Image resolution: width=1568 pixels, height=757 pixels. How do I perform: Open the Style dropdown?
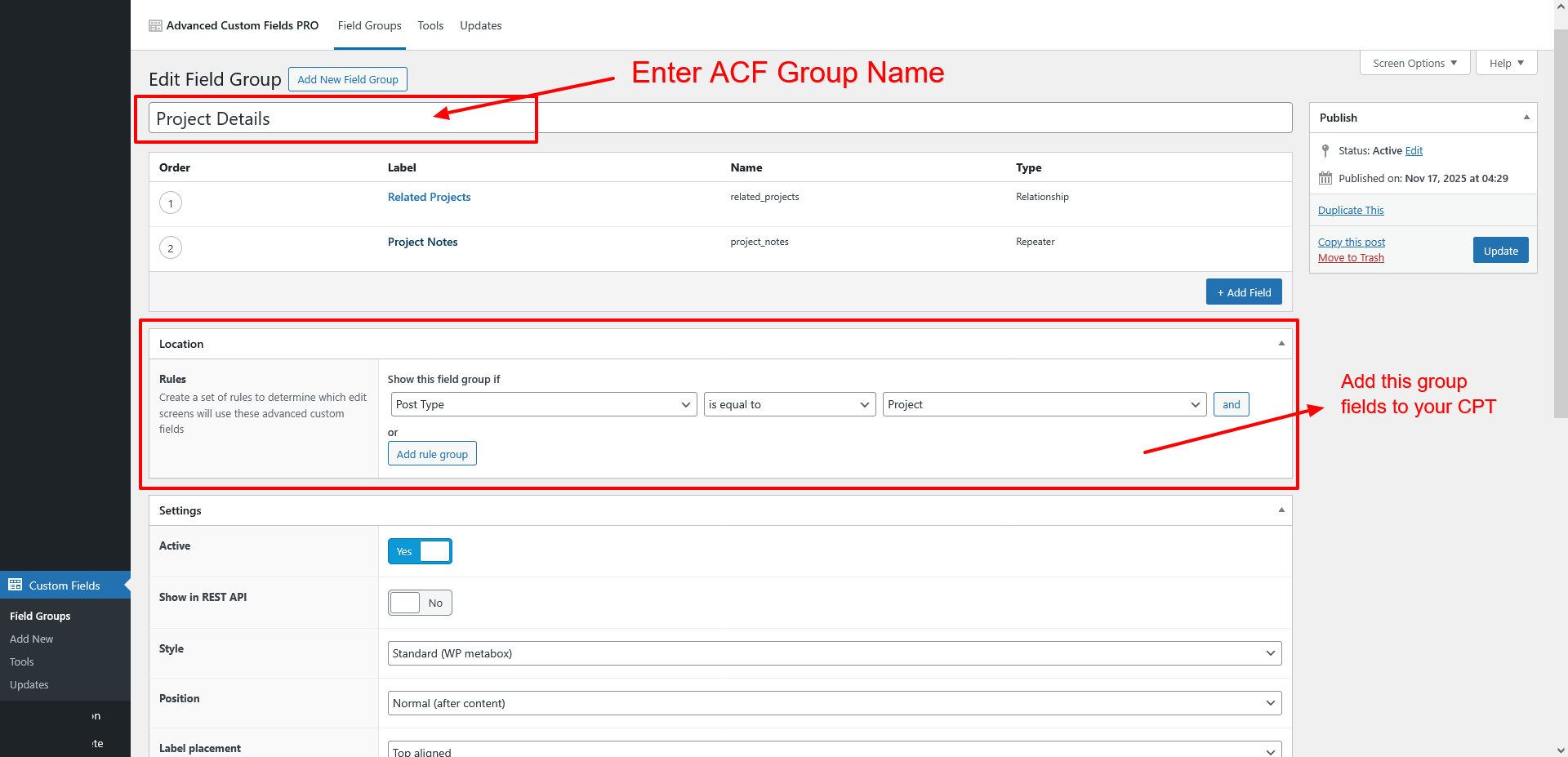pyautogui.click(x=834, y=654)
